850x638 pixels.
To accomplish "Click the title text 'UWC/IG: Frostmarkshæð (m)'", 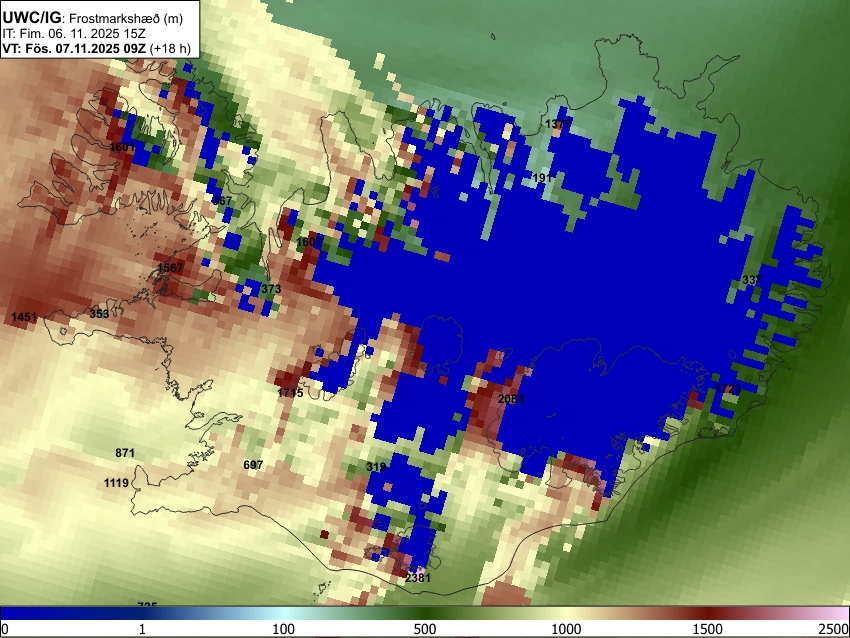I will pos(93,18).
